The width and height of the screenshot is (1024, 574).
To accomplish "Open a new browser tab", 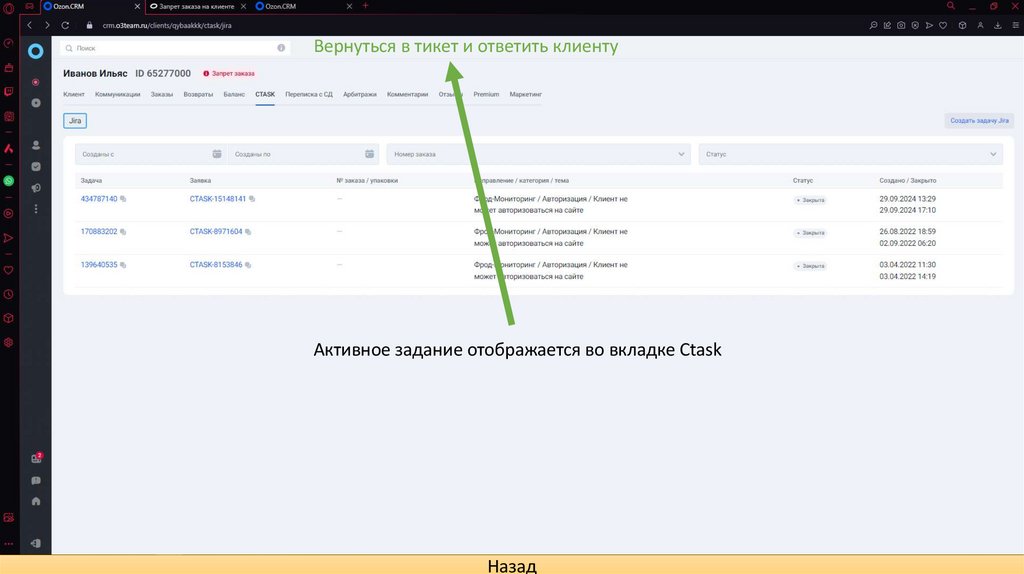I will point(365,6).
